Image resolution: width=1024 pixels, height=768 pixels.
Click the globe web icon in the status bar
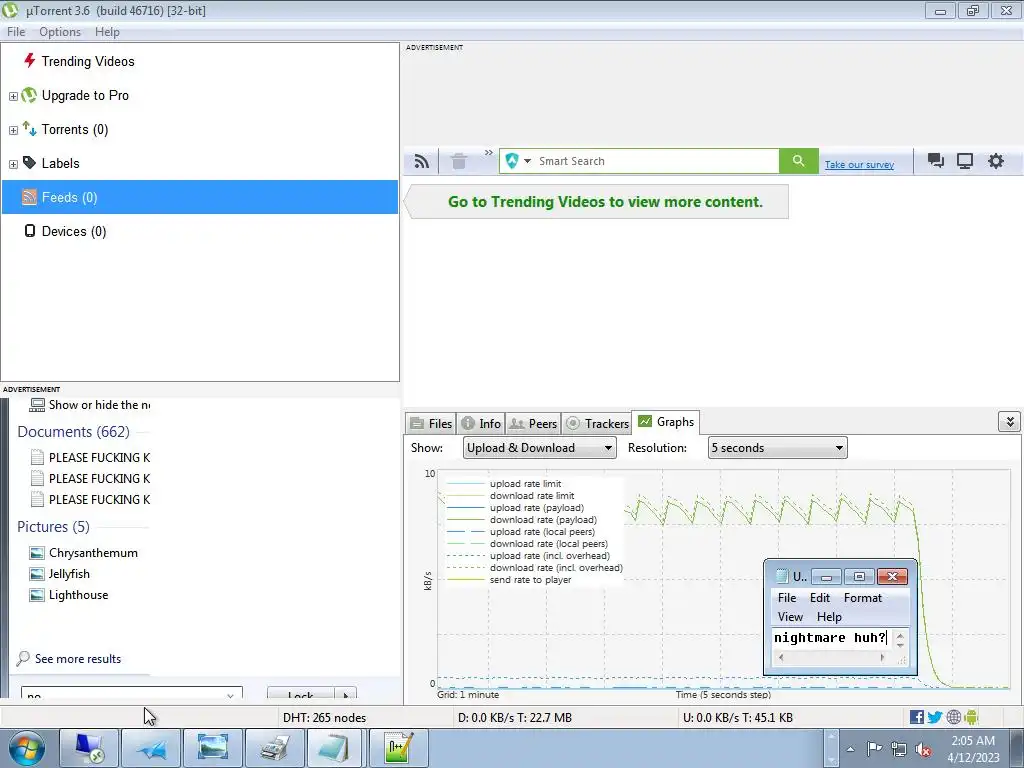coord(953,718)
